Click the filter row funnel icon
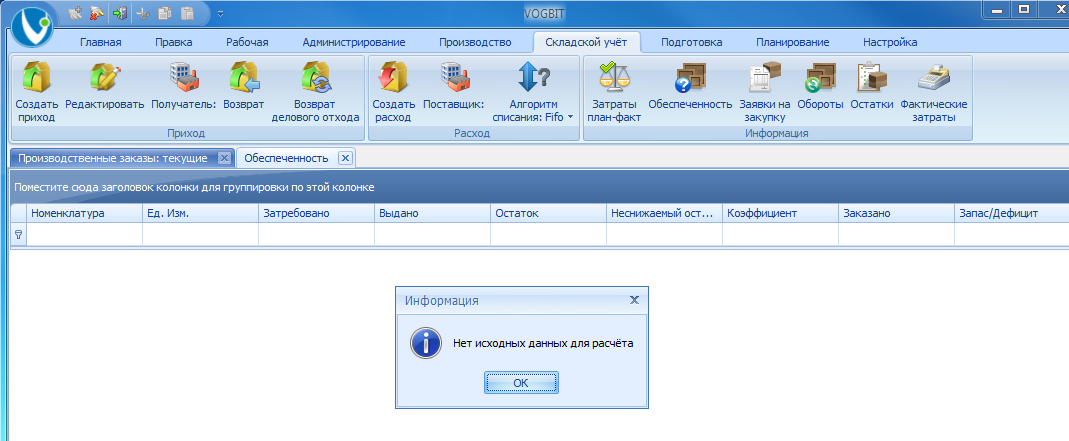The image size is (1069, 441). (18, 234)
